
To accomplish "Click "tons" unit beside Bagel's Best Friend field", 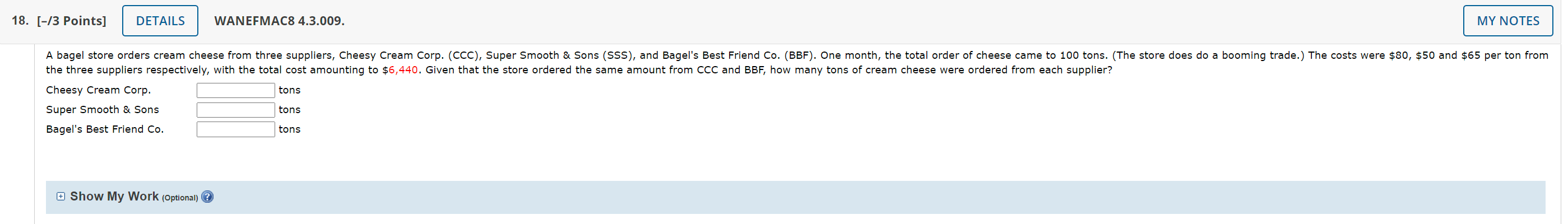I will (289, 129).
